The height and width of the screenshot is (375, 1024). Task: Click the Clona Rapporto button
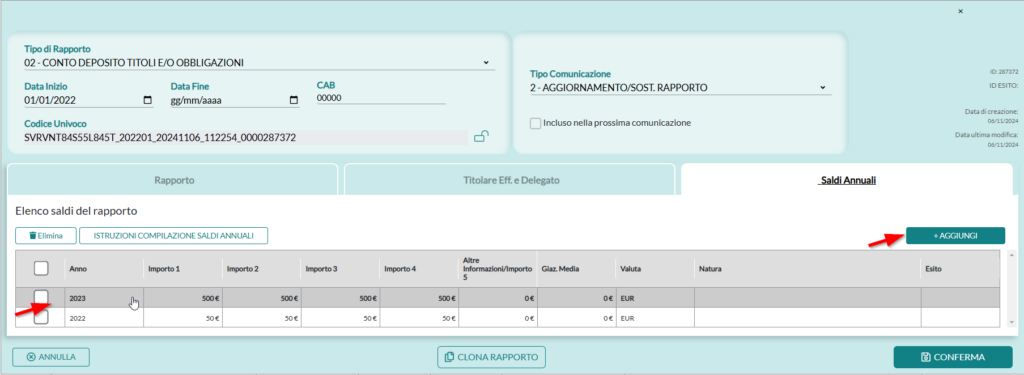coord(491,357)
